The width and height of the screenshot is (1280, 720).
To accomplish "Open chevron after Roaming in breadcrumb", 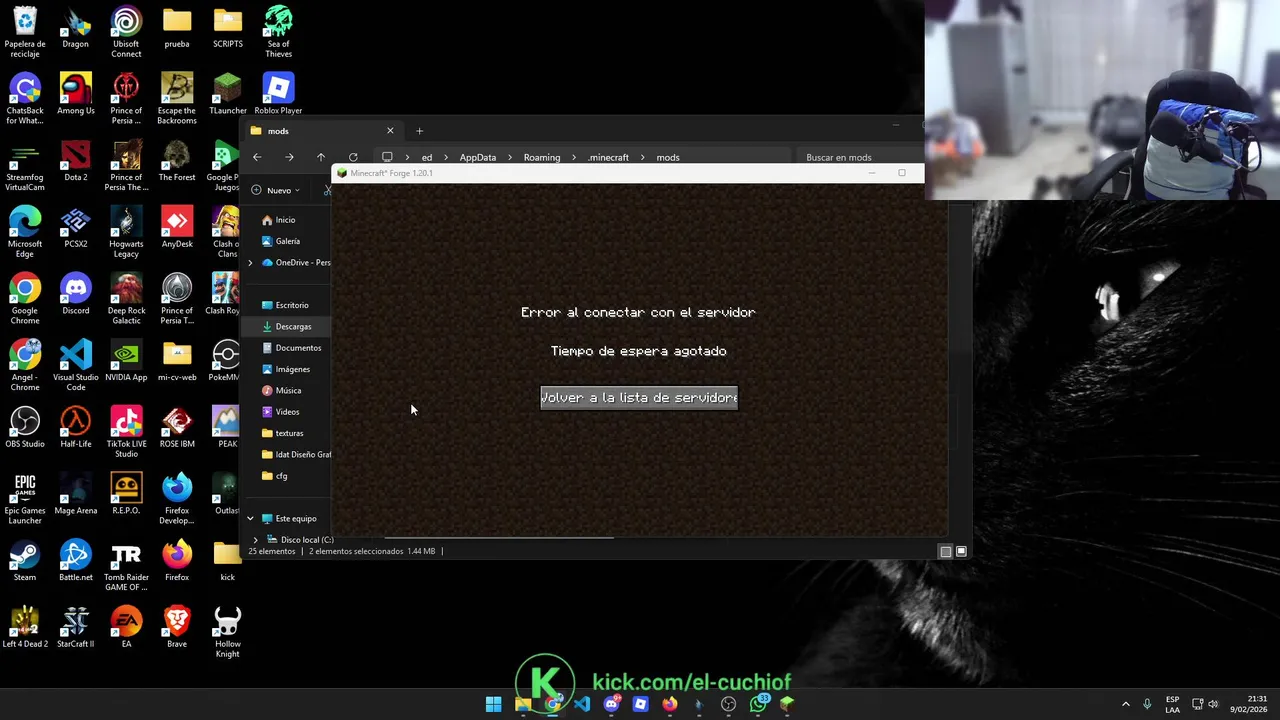I will coord(574,158).
